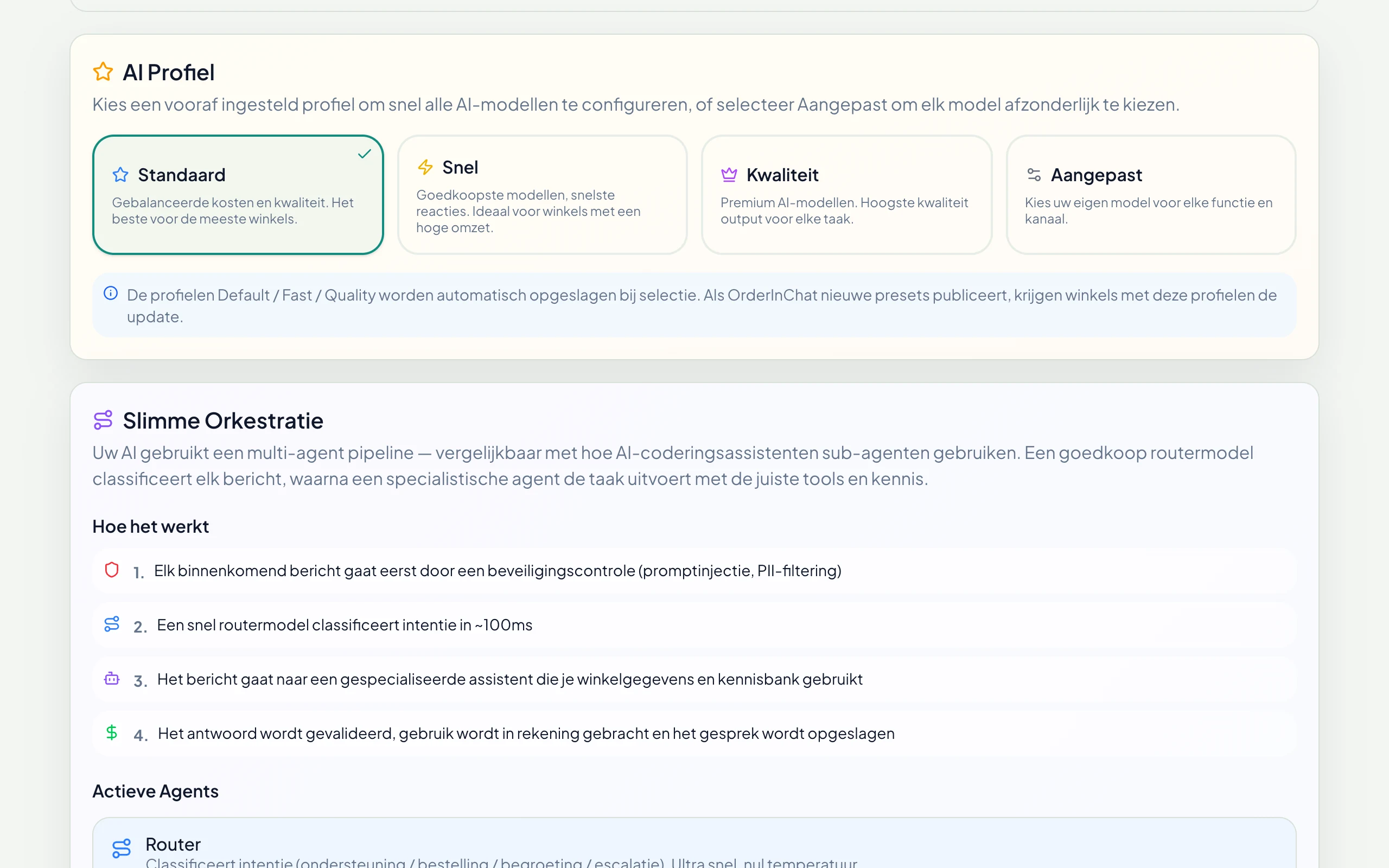
Task: Click the green dollar icon in step 4
Action: pos(112,732)
